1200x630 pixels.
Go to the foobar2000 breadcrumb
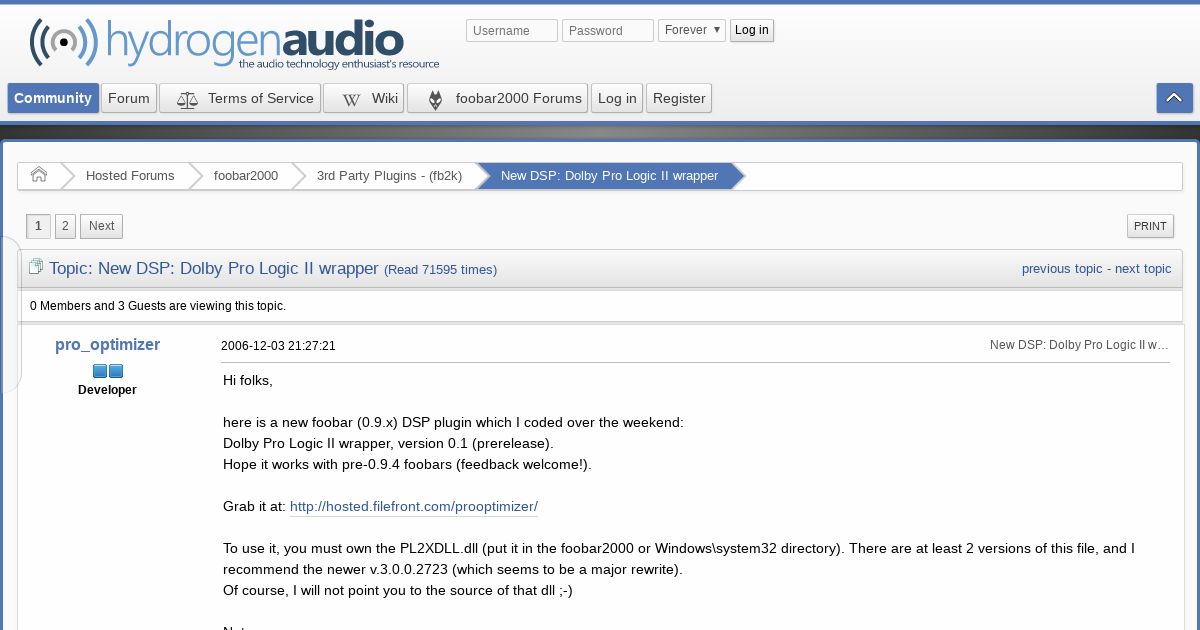coord(246,176)
